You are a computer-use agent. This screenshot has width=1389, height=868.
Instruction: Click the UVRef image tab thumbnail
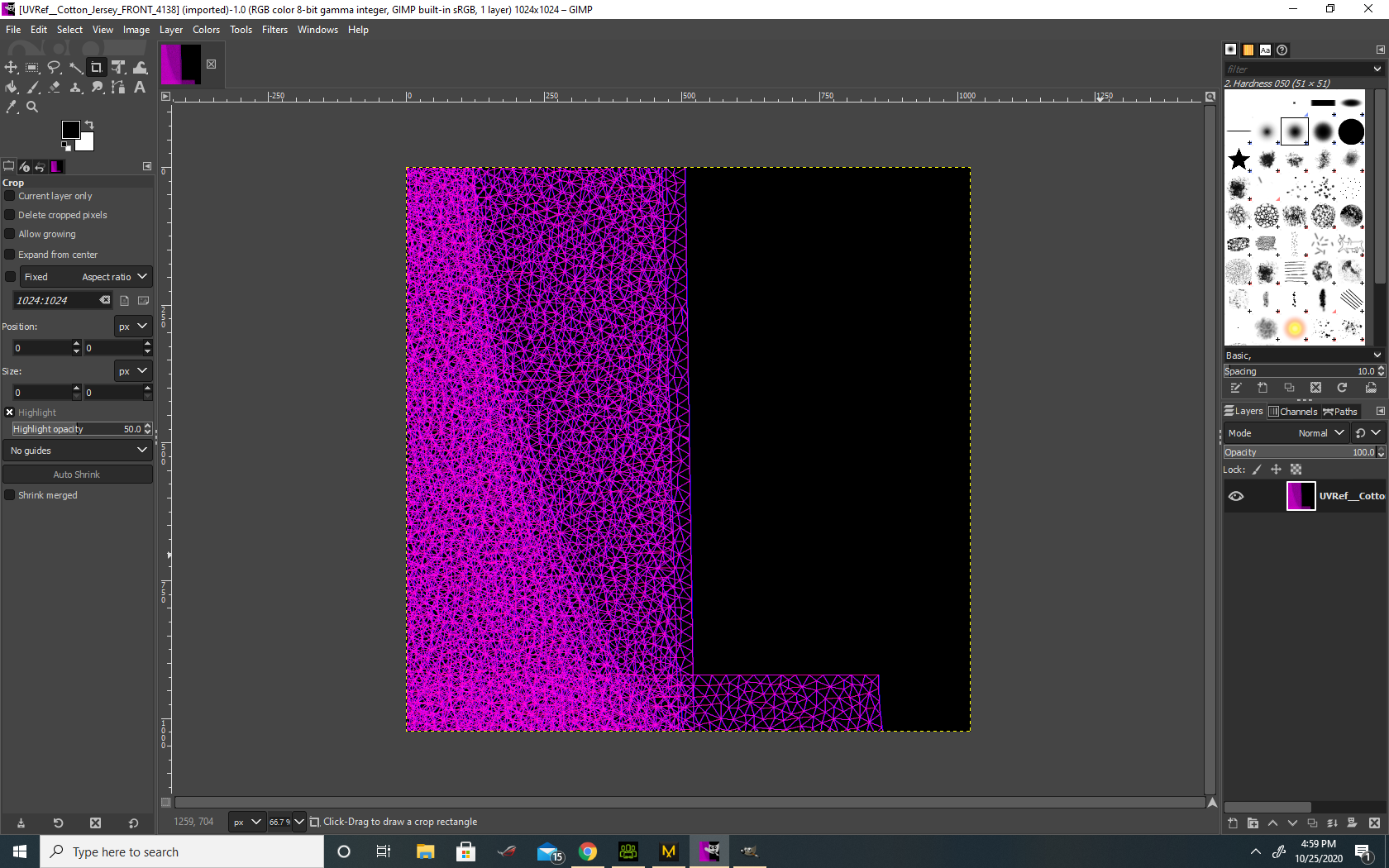(181, 64)
